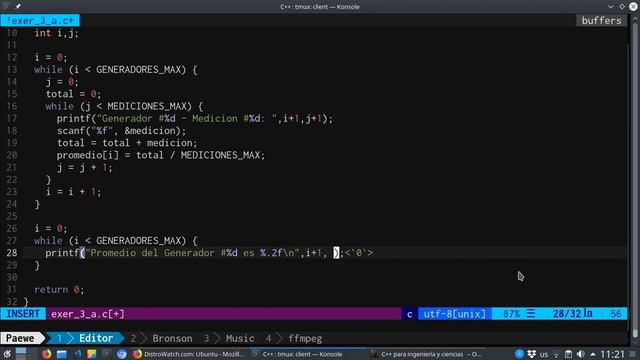Image resolution: width=640 pixels, height=360 pixels.
Task: Click the buffers label in tabline
Action: (x=601, y=20)
